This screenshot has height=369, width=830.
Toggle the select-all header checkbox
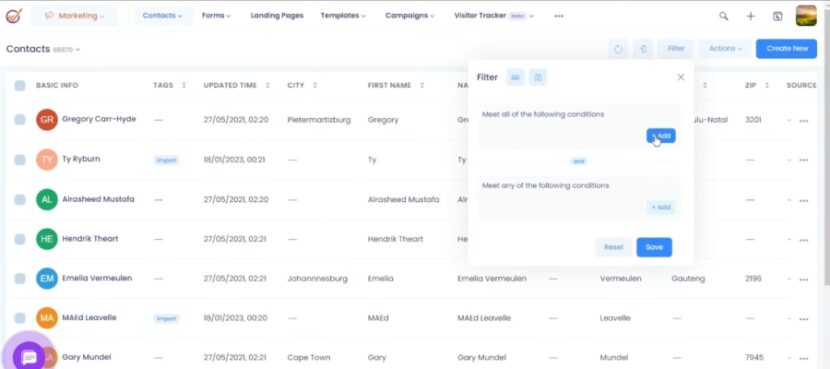[20, 86]
